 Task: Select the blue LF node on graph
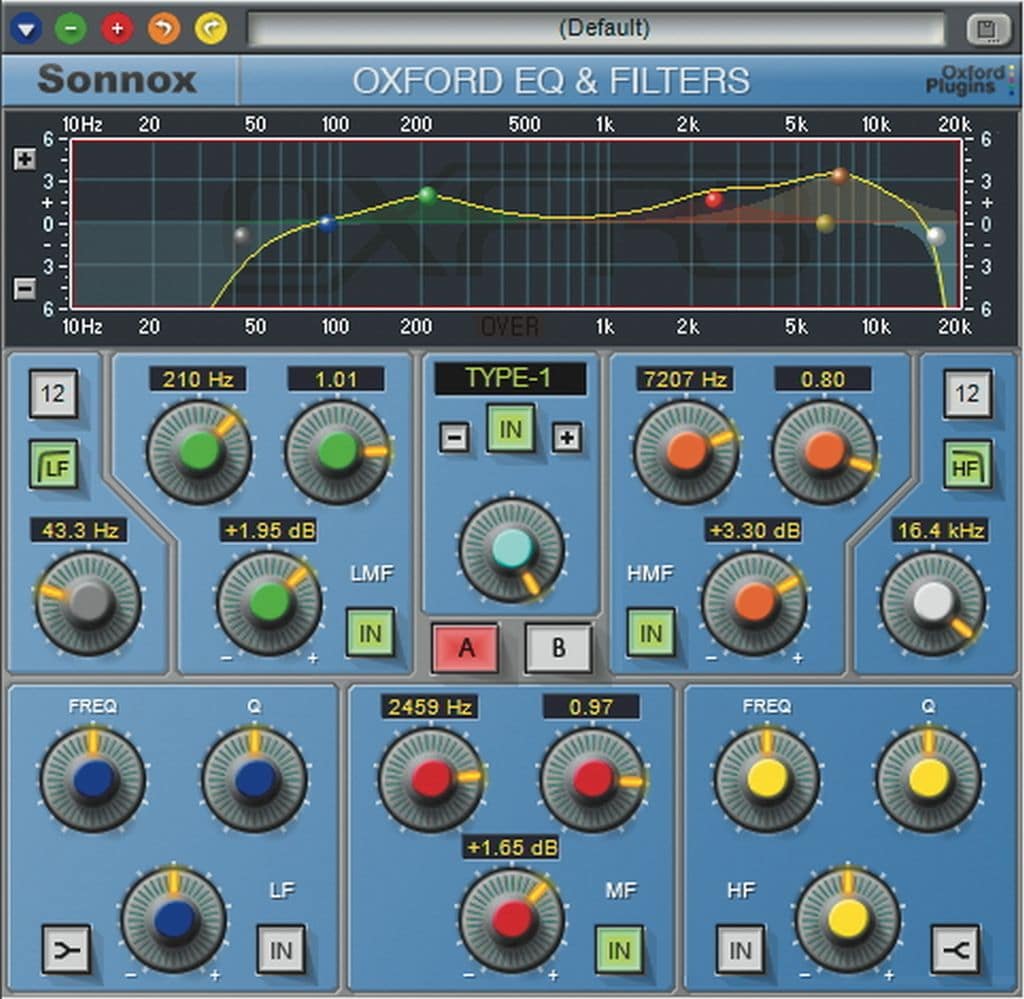(x=328, y=224)
